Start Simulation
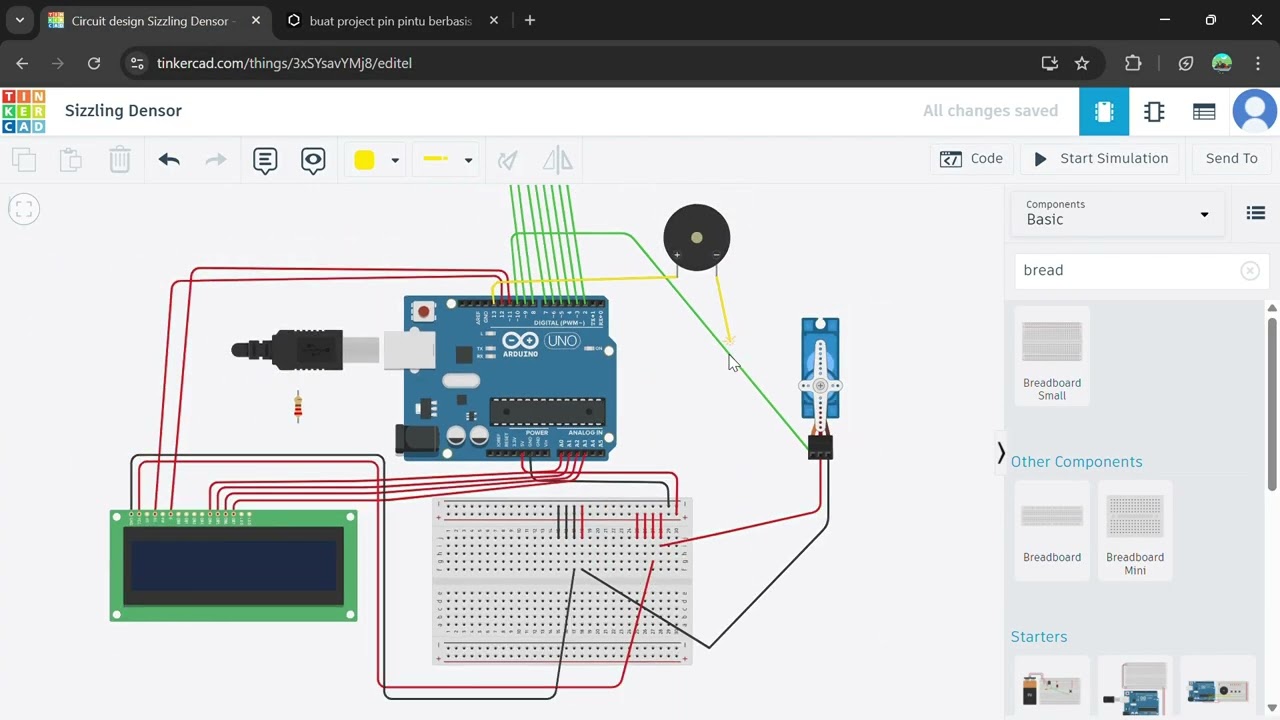 pyautogui.click(x=1101, y=158)
